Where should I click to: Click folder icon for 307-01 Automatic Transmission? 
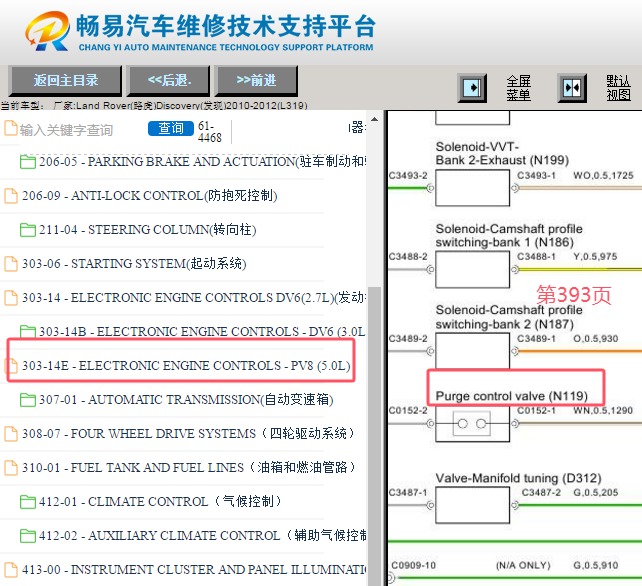pos(27,399)
